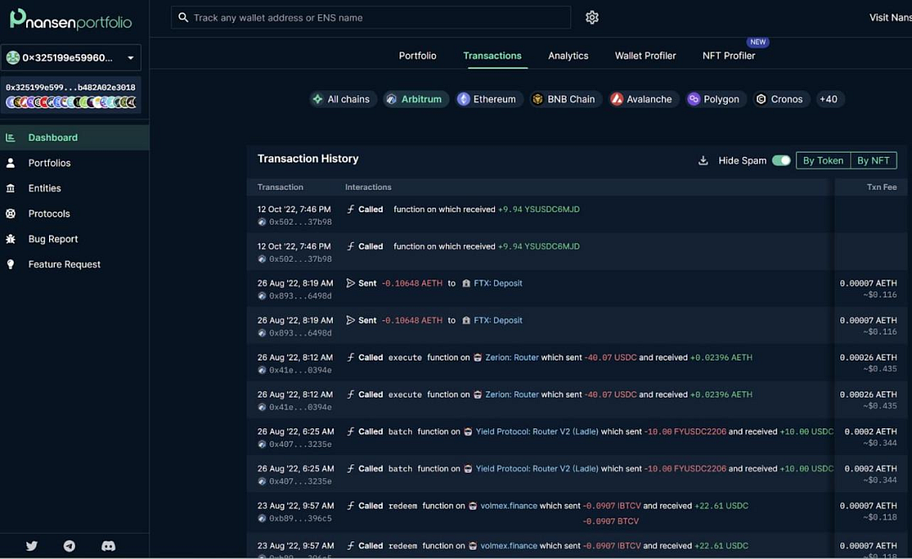Open tx hash 0x41e...0394e in first execute row
Screen dimensions: 912x559
click(300, 370)
